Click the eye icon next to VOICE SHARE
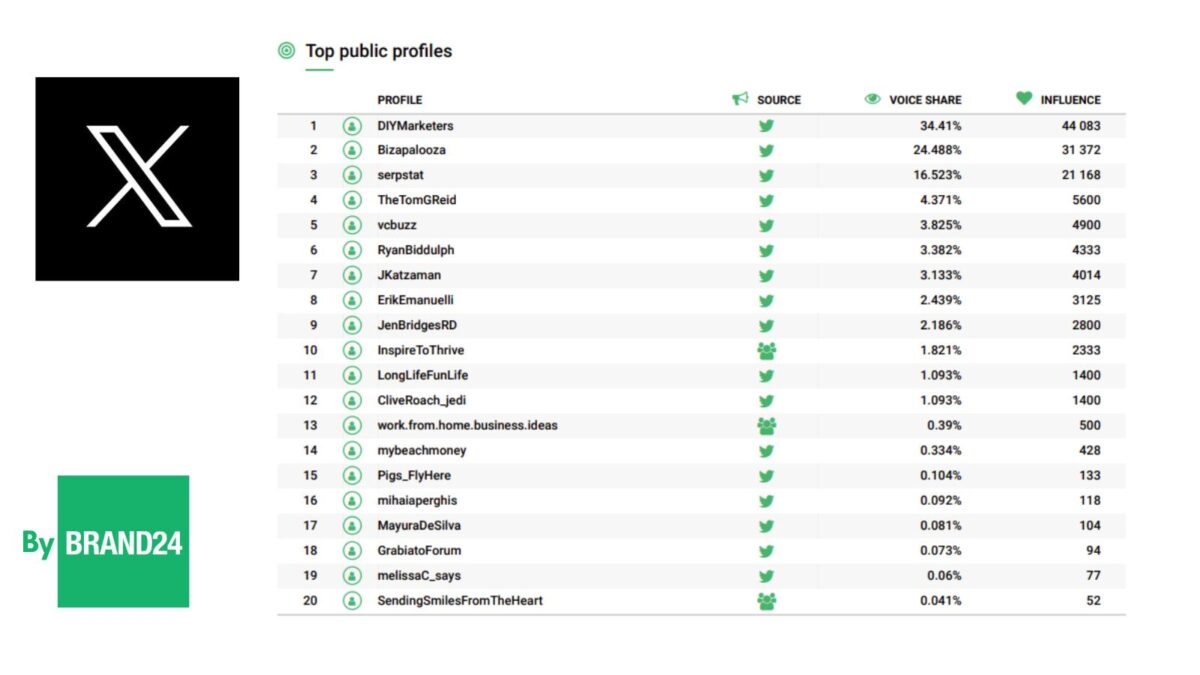The image size is (1200, 675). pyautogui.click(x=872, y=99)
